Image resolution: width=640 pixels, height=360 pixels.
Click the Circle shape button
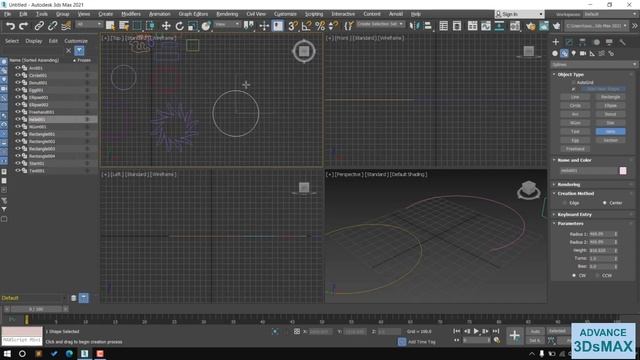(575, 106)
